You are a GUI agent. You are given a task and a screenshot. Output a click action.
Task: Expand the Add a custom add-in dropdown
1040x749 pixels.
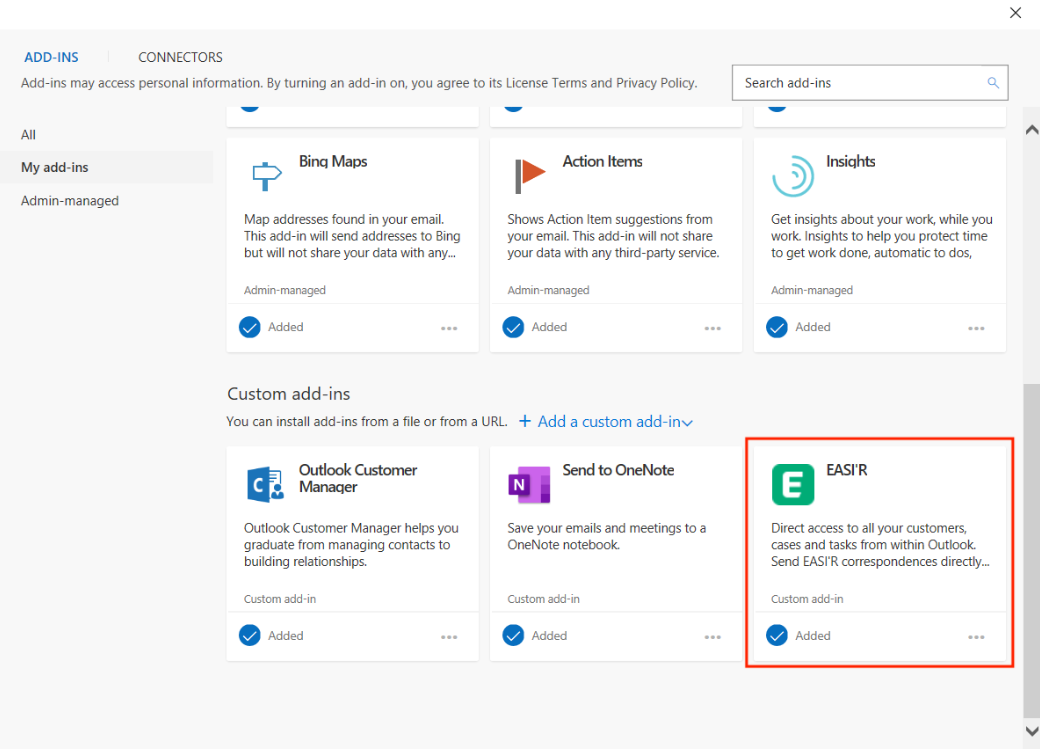point(606,422)
